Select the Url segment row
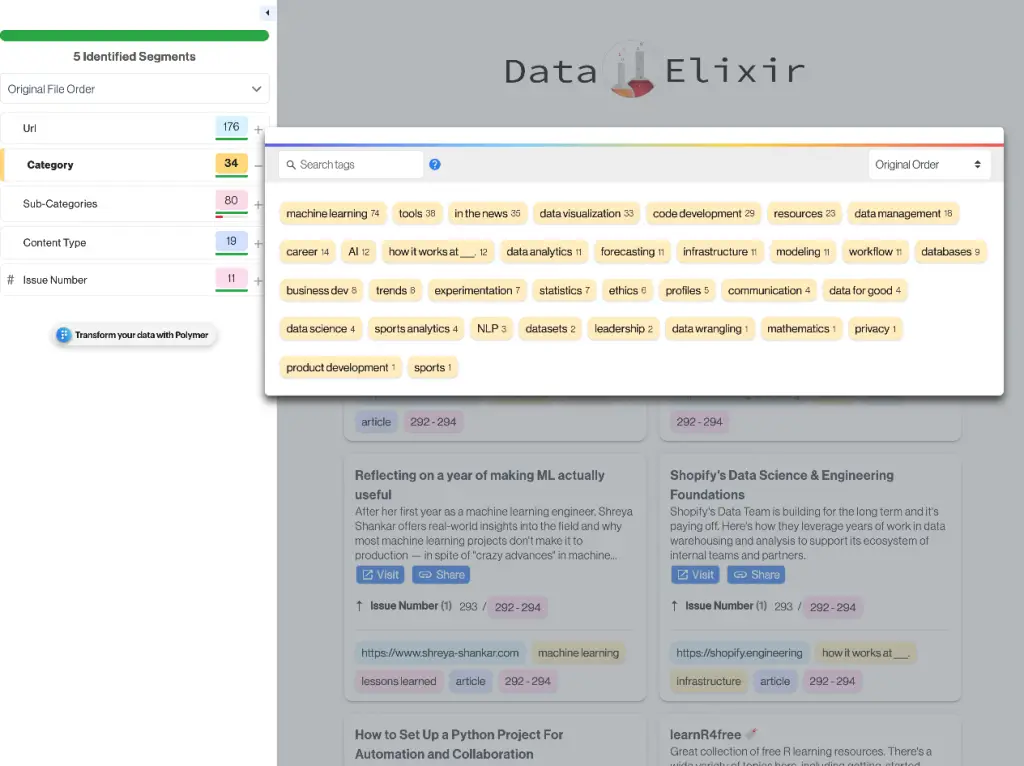1024x766 pixels. coord(133,128)
